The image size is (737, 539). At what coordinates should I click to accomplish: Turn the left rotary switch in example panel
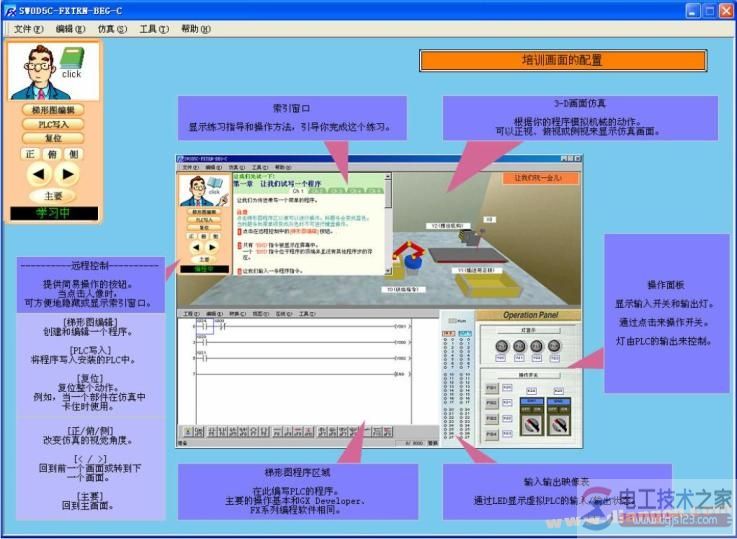point(532,425)
